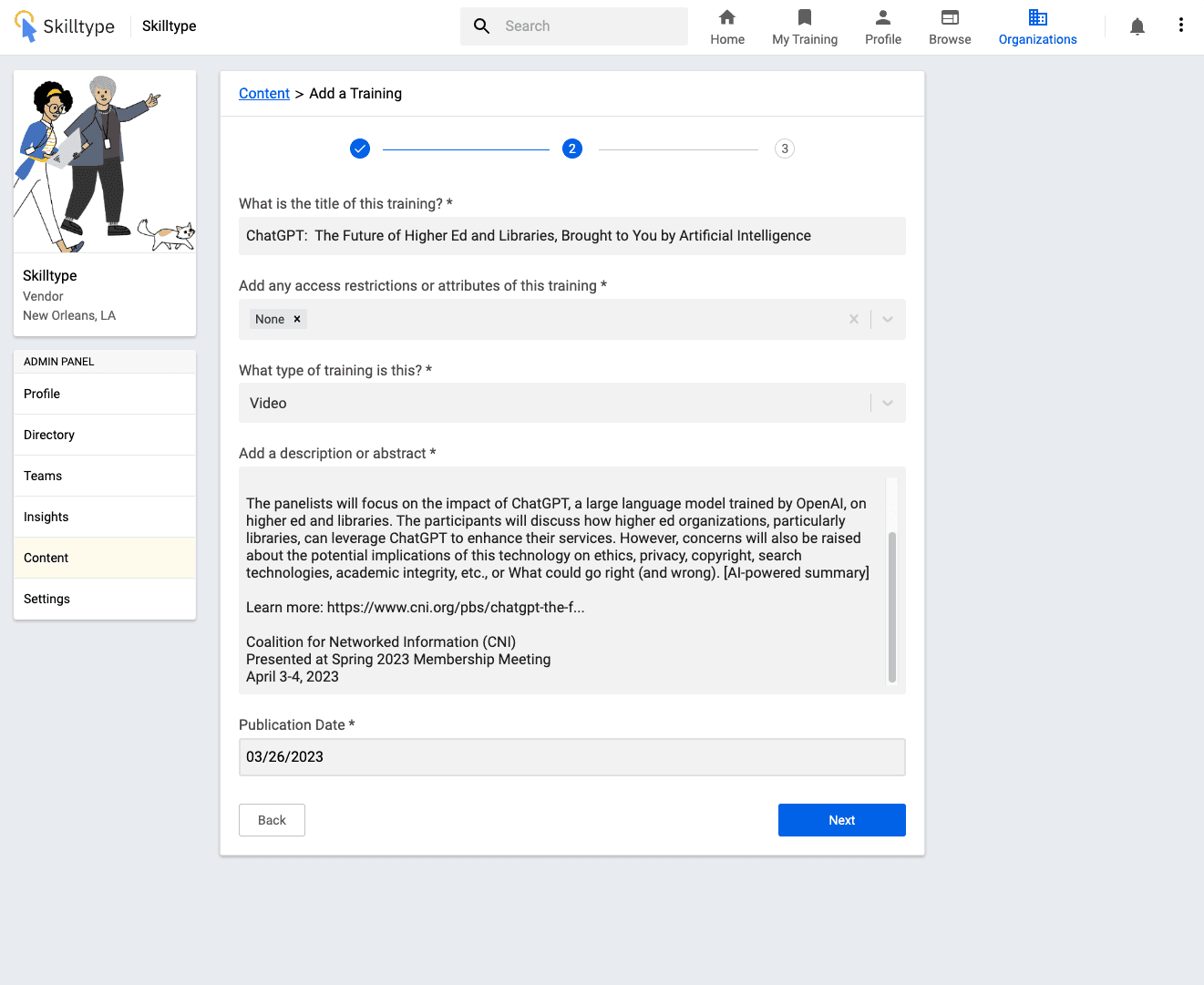Remove the None tag
Viewport: 1204px width, 985px height.
[x=297, y=319]
